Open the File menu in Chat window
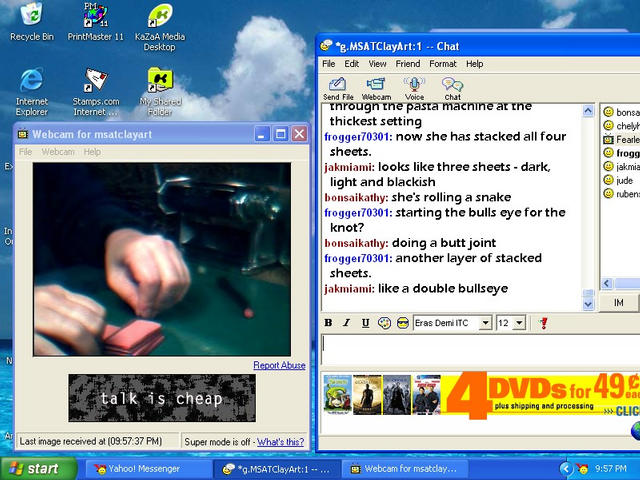 tap(329, 64)
